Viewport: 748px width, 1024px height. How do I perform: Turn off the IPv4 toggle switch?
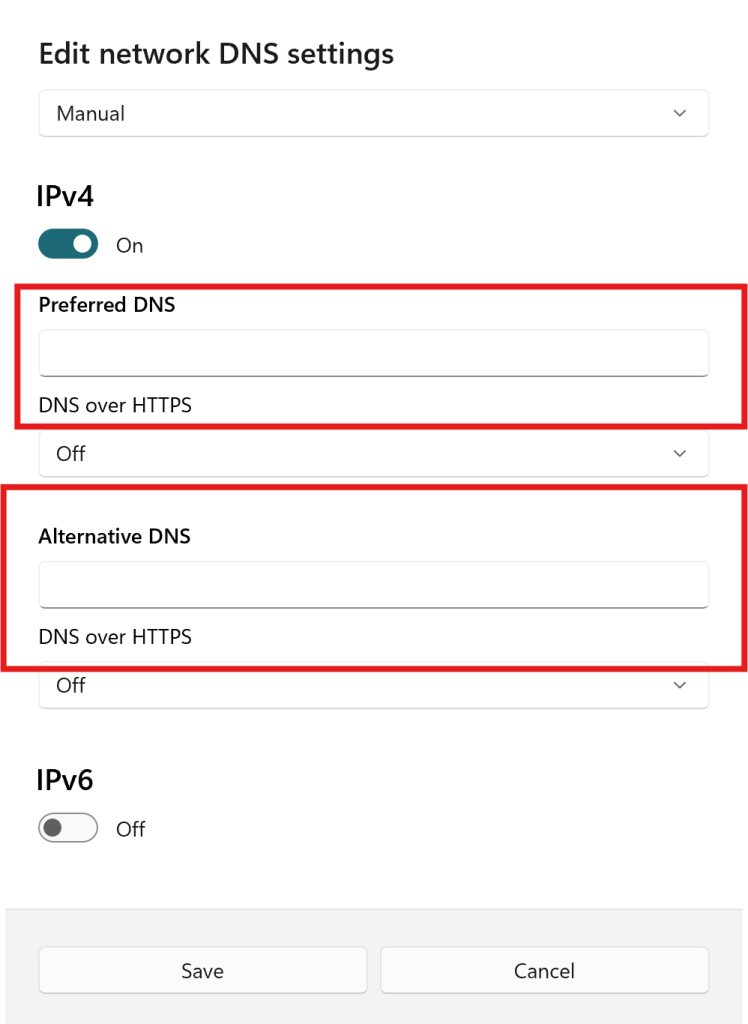pyautogui.click(x=68, y=245)
